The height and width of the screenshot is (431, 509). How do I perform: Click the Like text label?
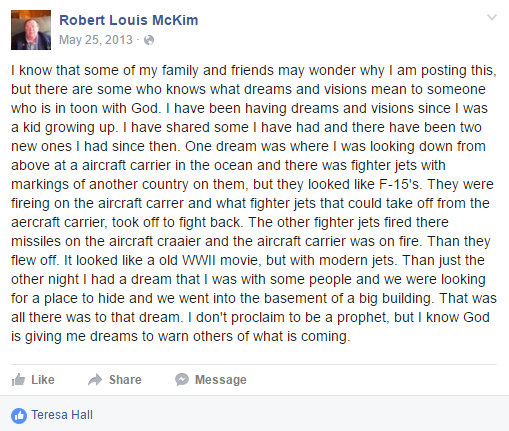[x=43, y=380]
